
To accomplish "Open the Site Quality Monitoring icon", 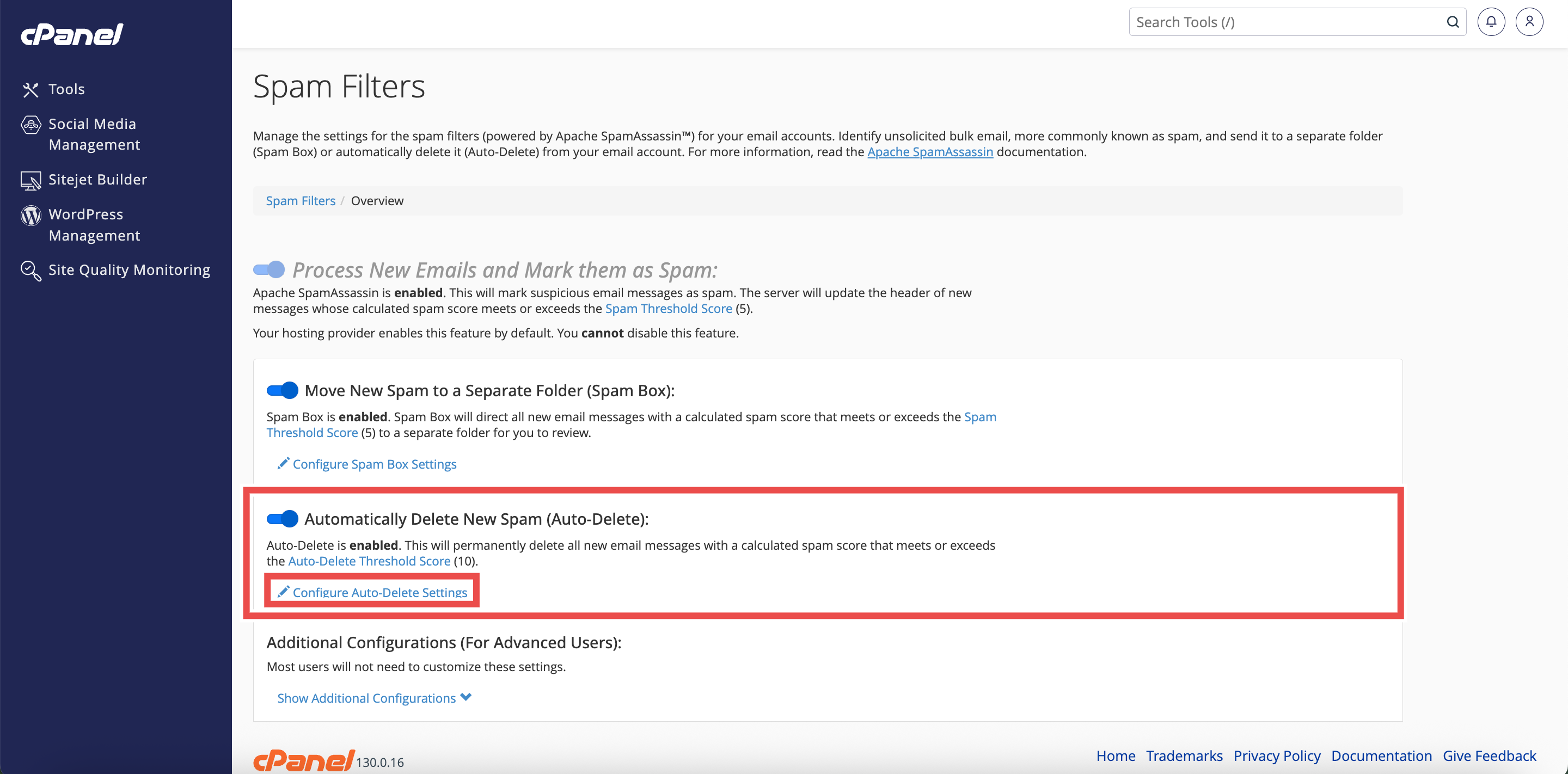I will (30, 270).
